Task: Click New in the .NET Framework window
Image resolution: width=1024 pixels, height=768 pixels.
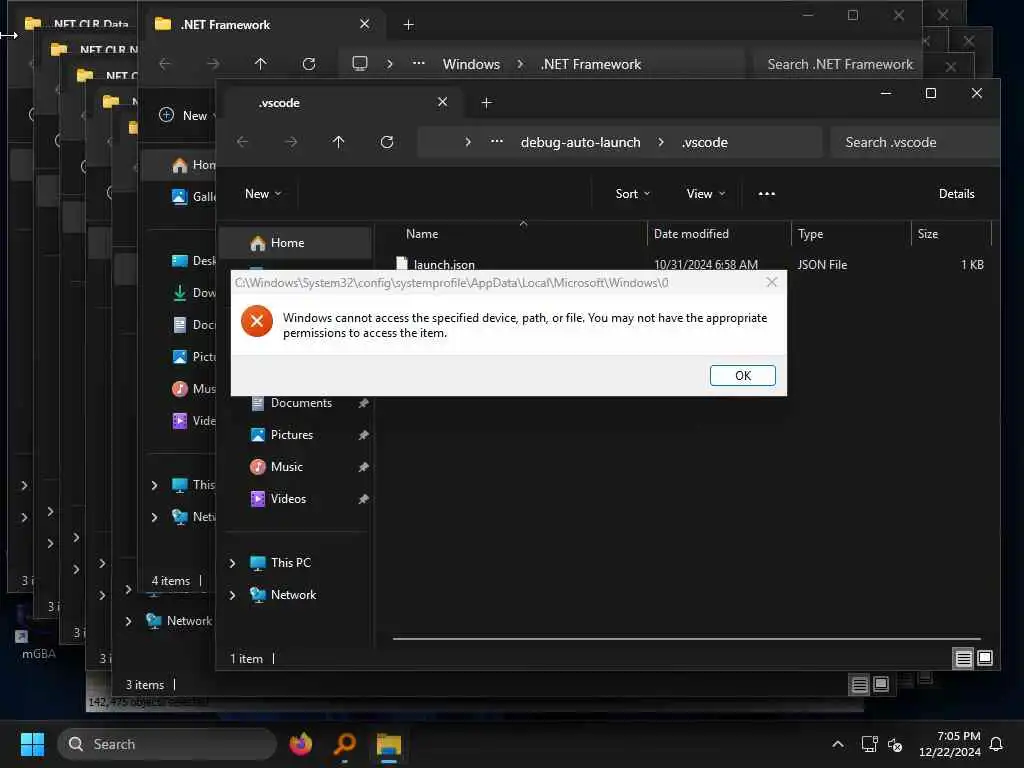Action: coord(187,116)
